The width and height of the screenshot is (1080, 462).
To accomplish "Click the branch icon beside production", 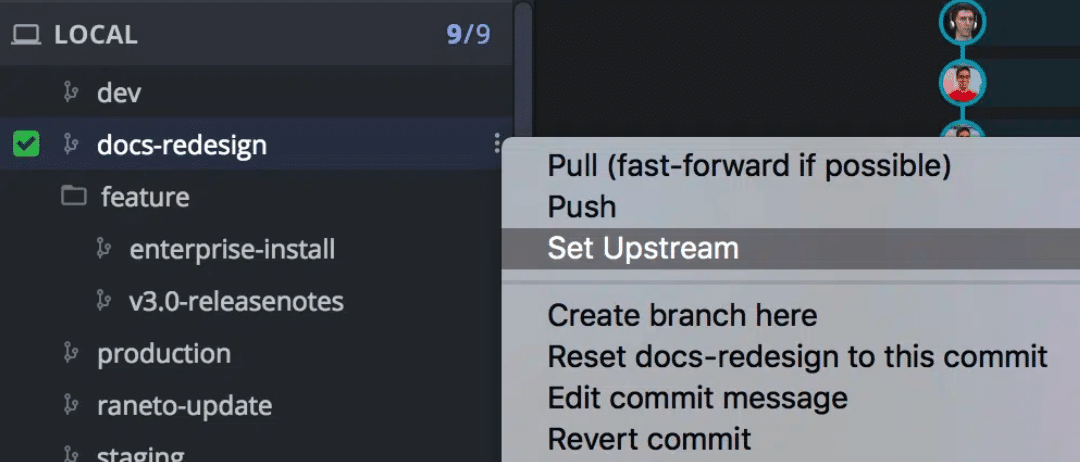I will point(70,353).
